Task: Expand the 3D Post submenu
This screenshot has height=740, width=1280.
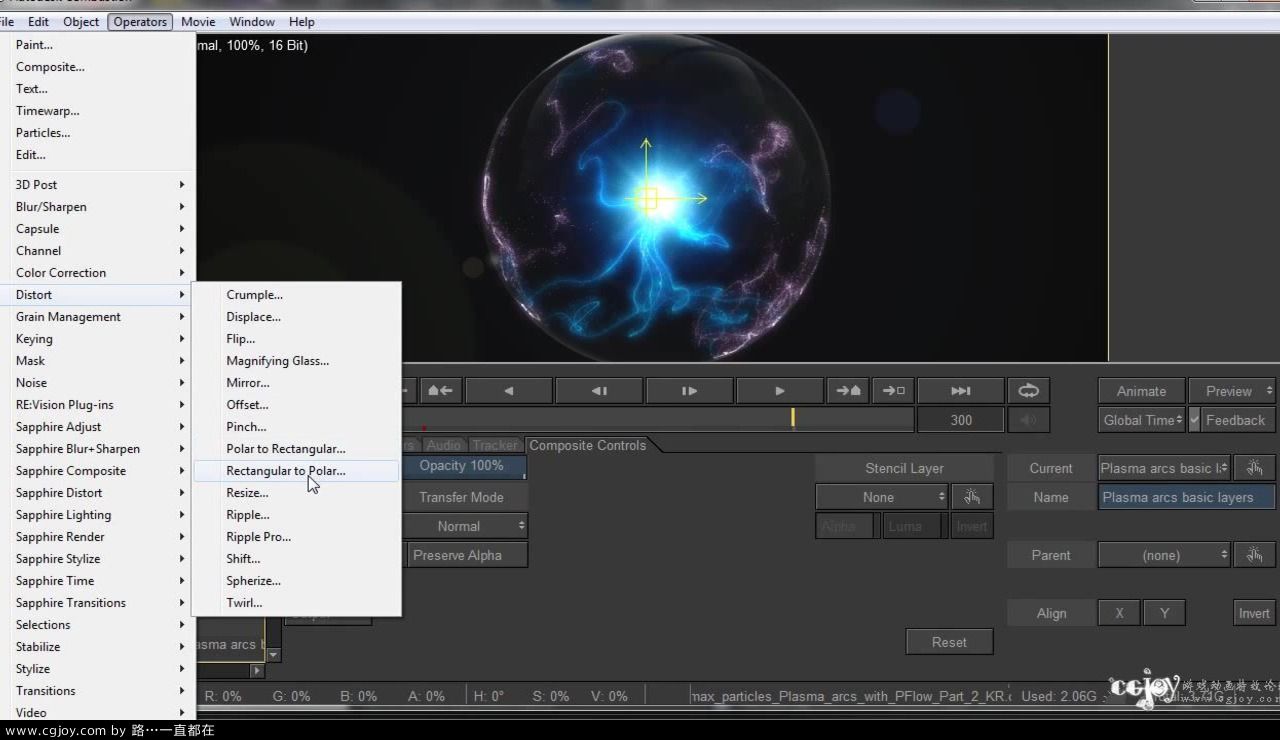Action: point(98,185)
